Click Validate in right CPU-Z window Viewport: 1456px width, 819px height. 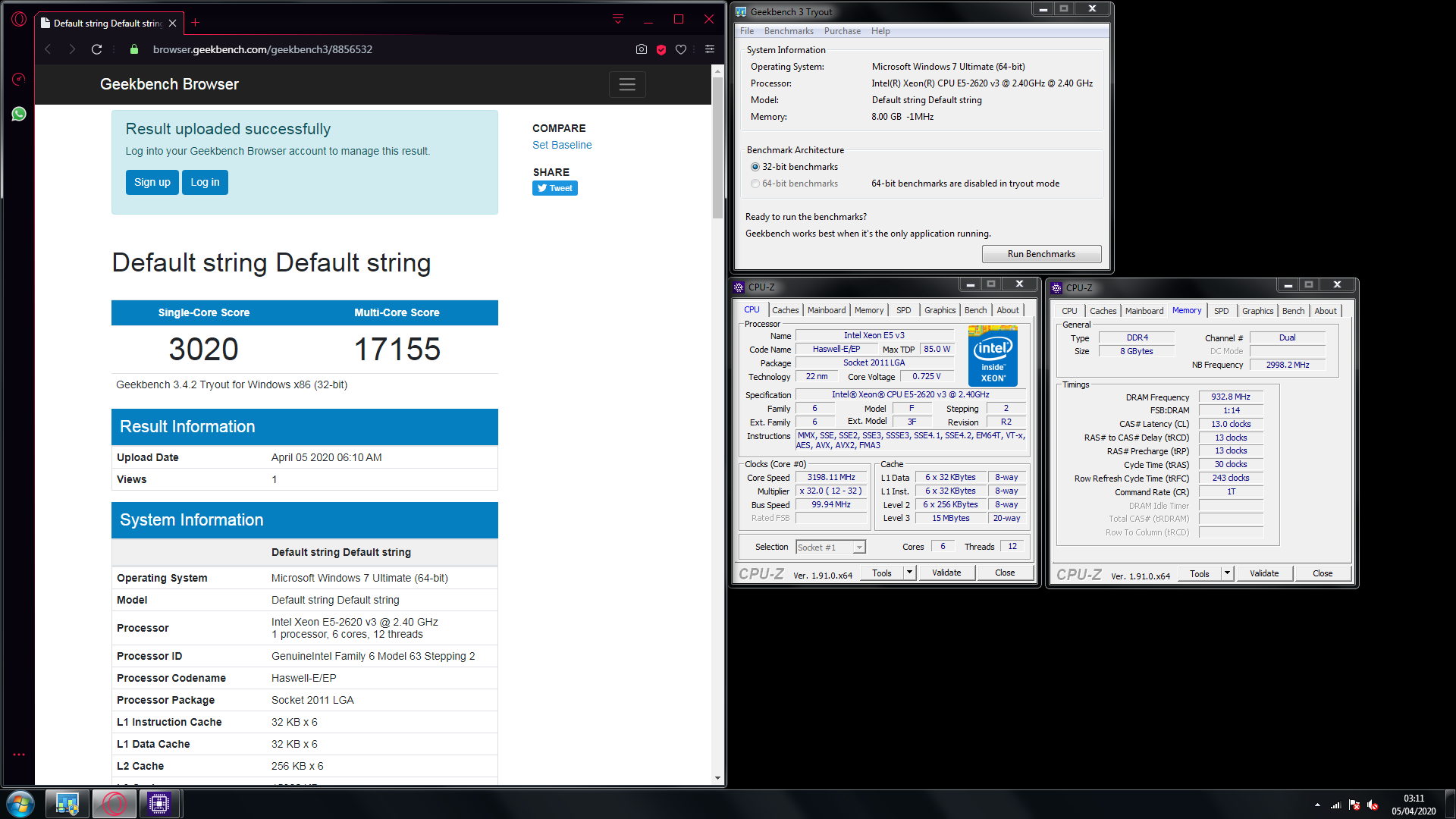click(x=1264, y=574)
